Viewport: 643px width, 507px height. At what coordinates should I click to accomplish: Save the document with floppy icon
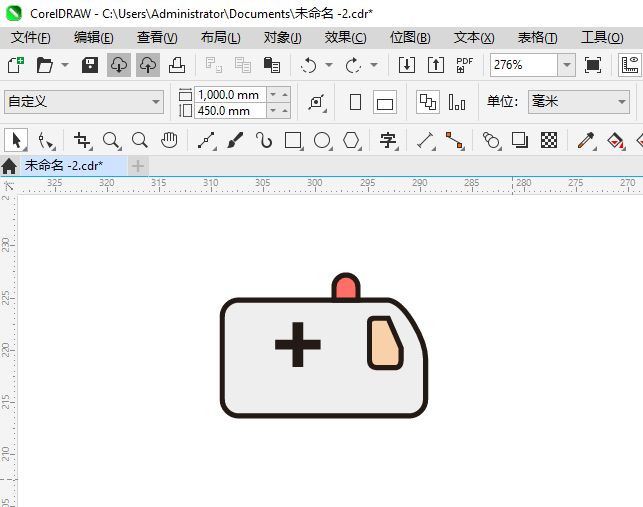90,65
